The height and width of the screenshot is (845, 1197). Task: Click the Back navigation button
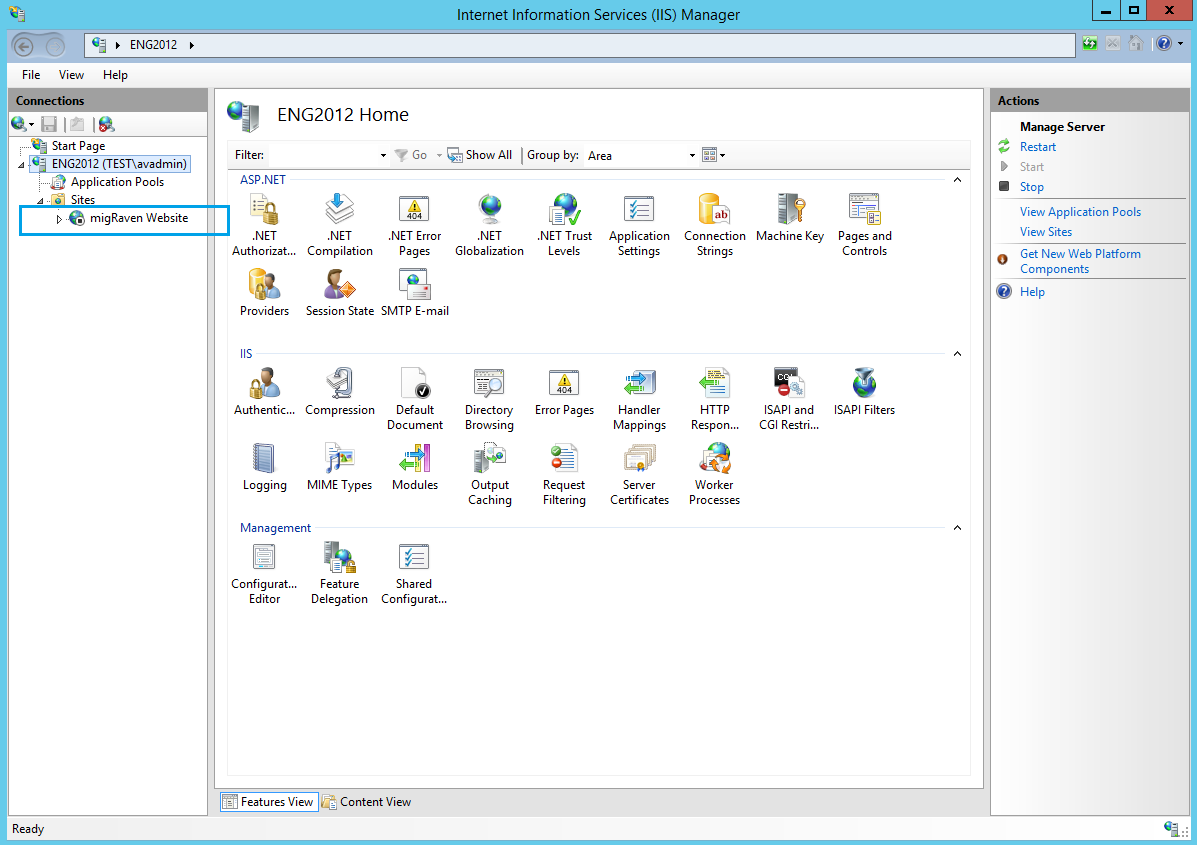(24, 47)
